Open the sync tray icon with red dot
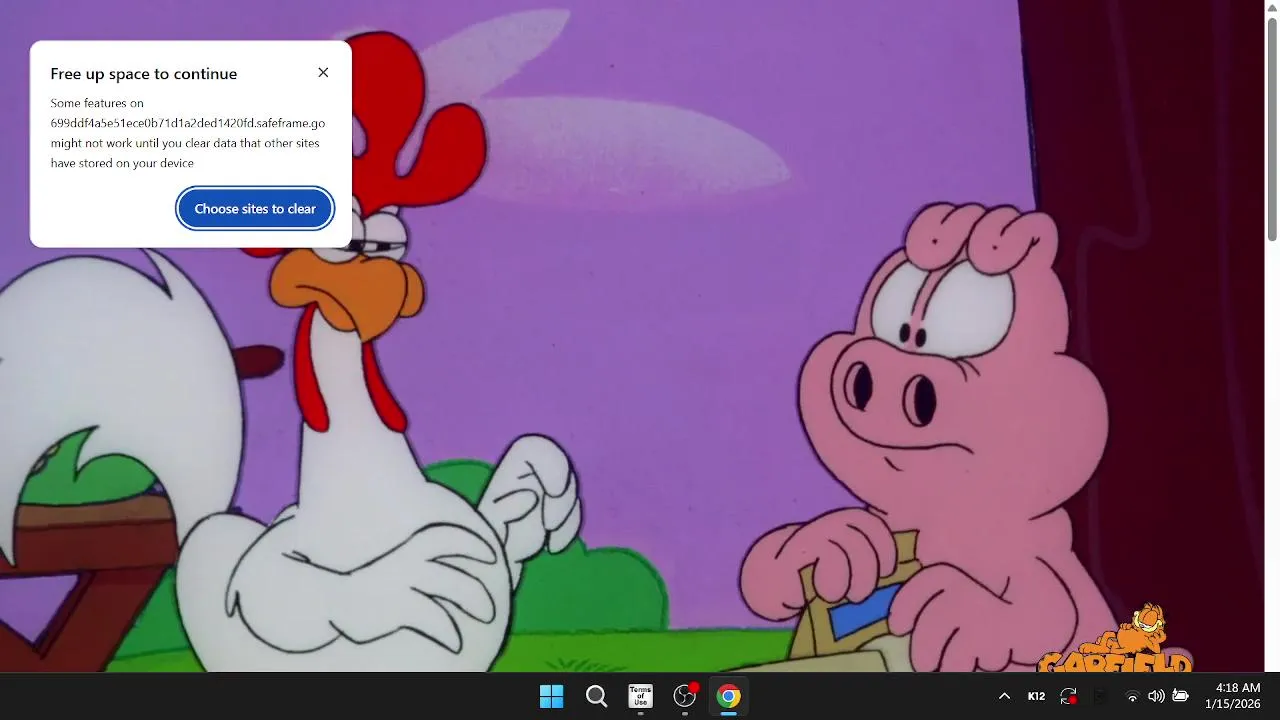Image resolution: width=1280 pixels, height=720 pixels. pyautogui.click(x=1069, y=696)
